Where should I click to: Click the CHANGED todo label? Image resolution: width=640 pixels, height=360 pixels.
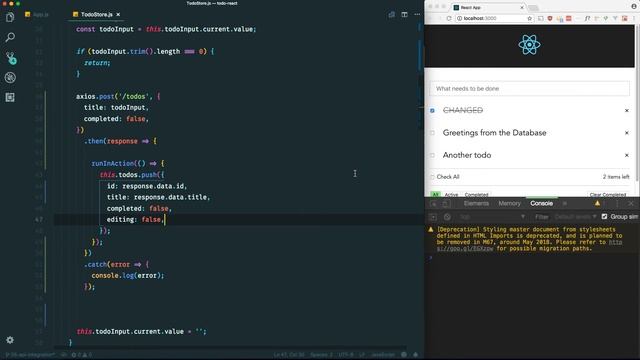463,110
